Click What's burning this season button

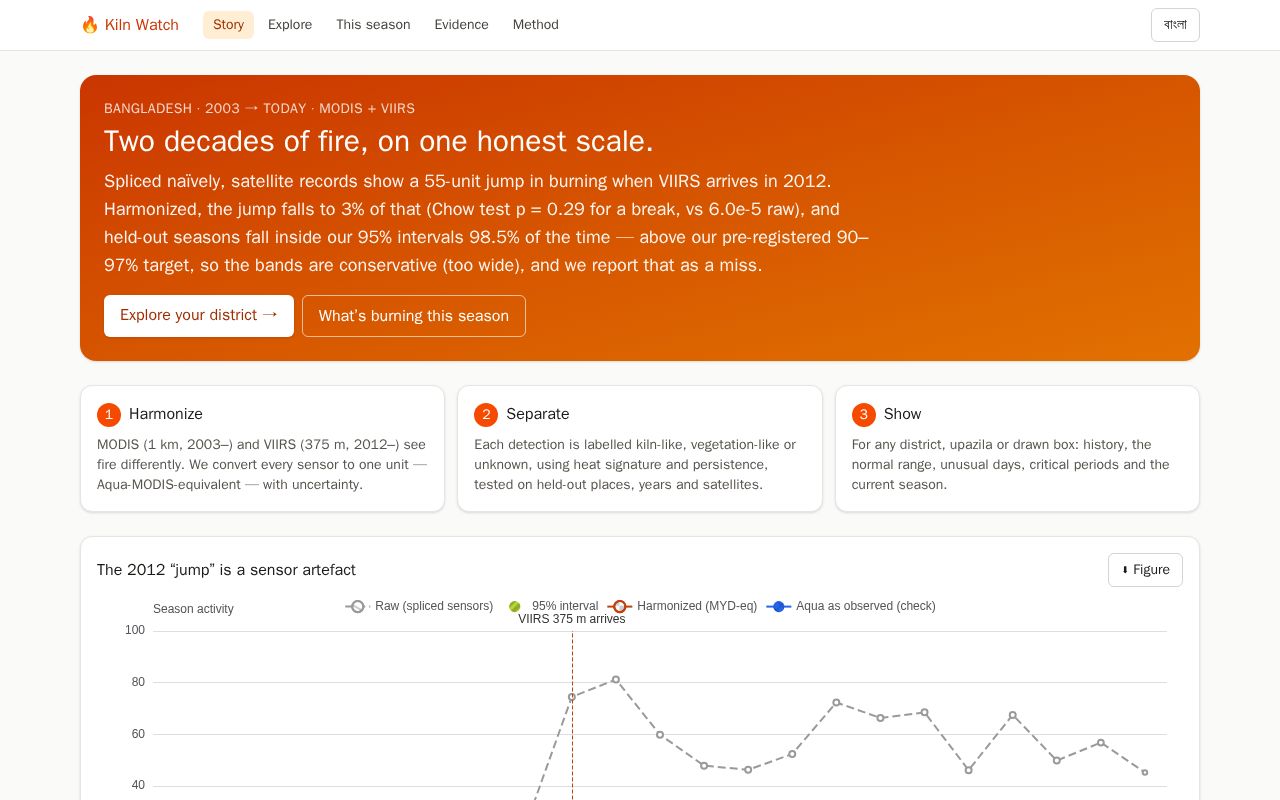pyautogui.click(x=414, y=316)
